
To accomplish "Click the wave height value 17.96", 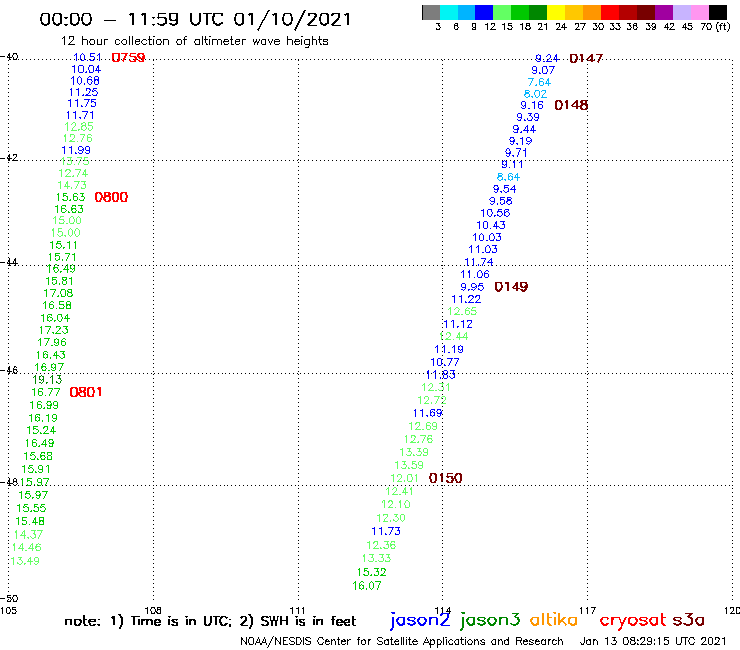I will click(x=52, y=342).
